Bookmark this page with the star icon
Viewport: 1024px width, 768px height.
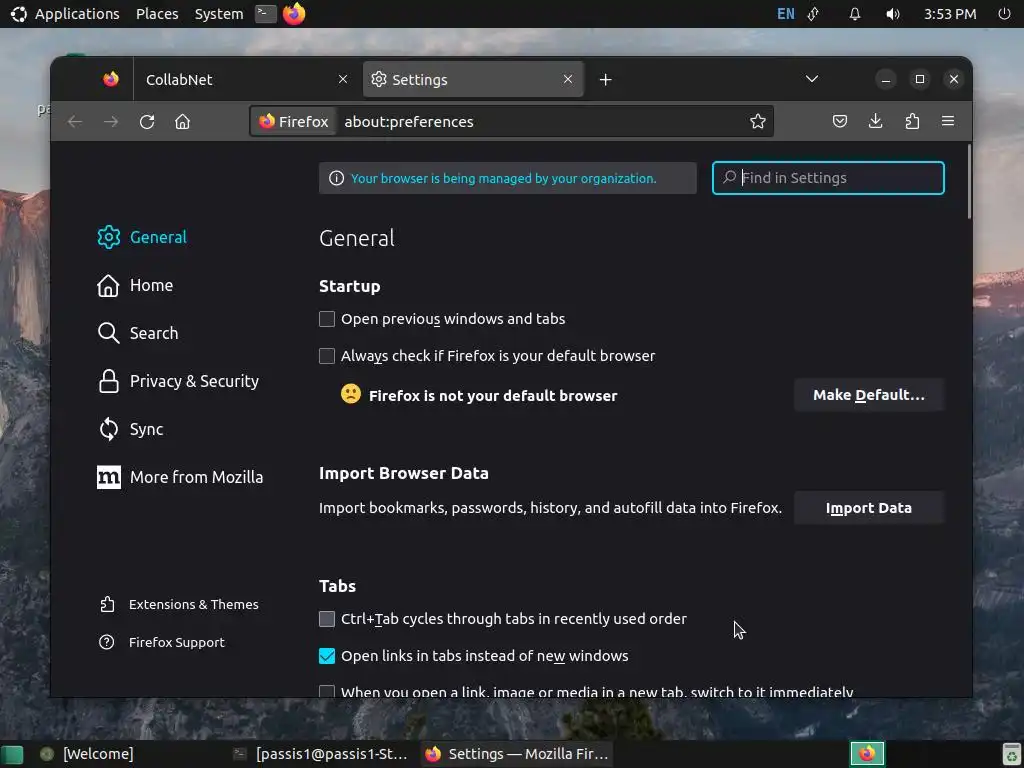click(x=758, y=121)
